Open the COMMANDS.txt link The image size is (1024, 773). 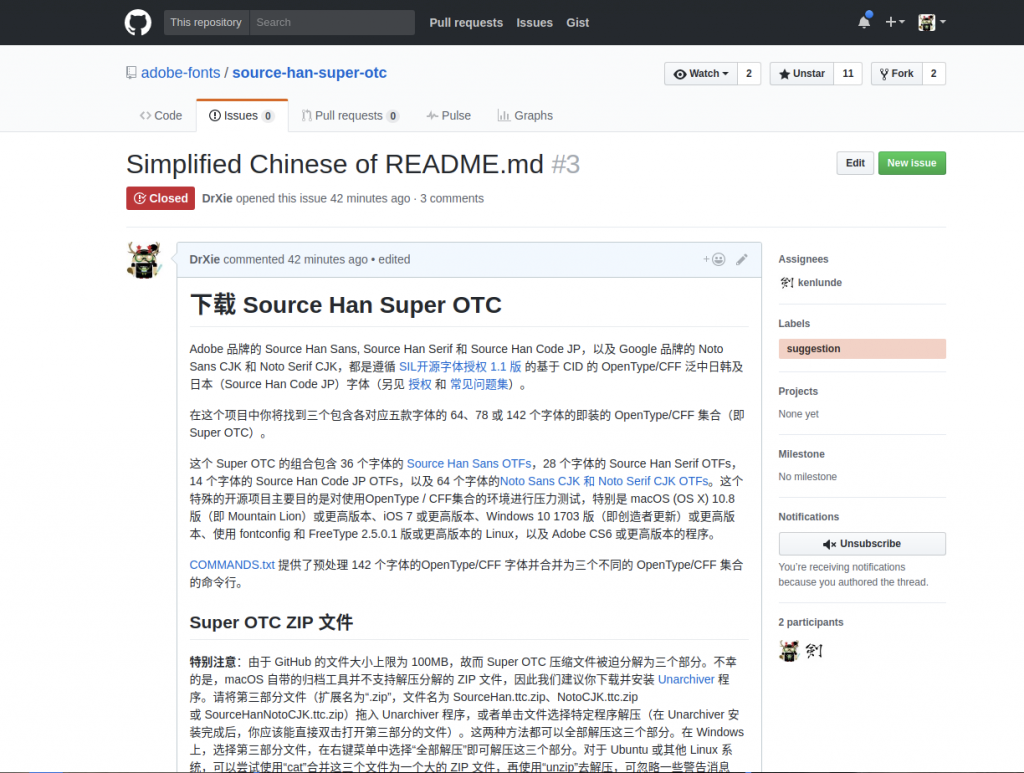(x=232, y=565)
